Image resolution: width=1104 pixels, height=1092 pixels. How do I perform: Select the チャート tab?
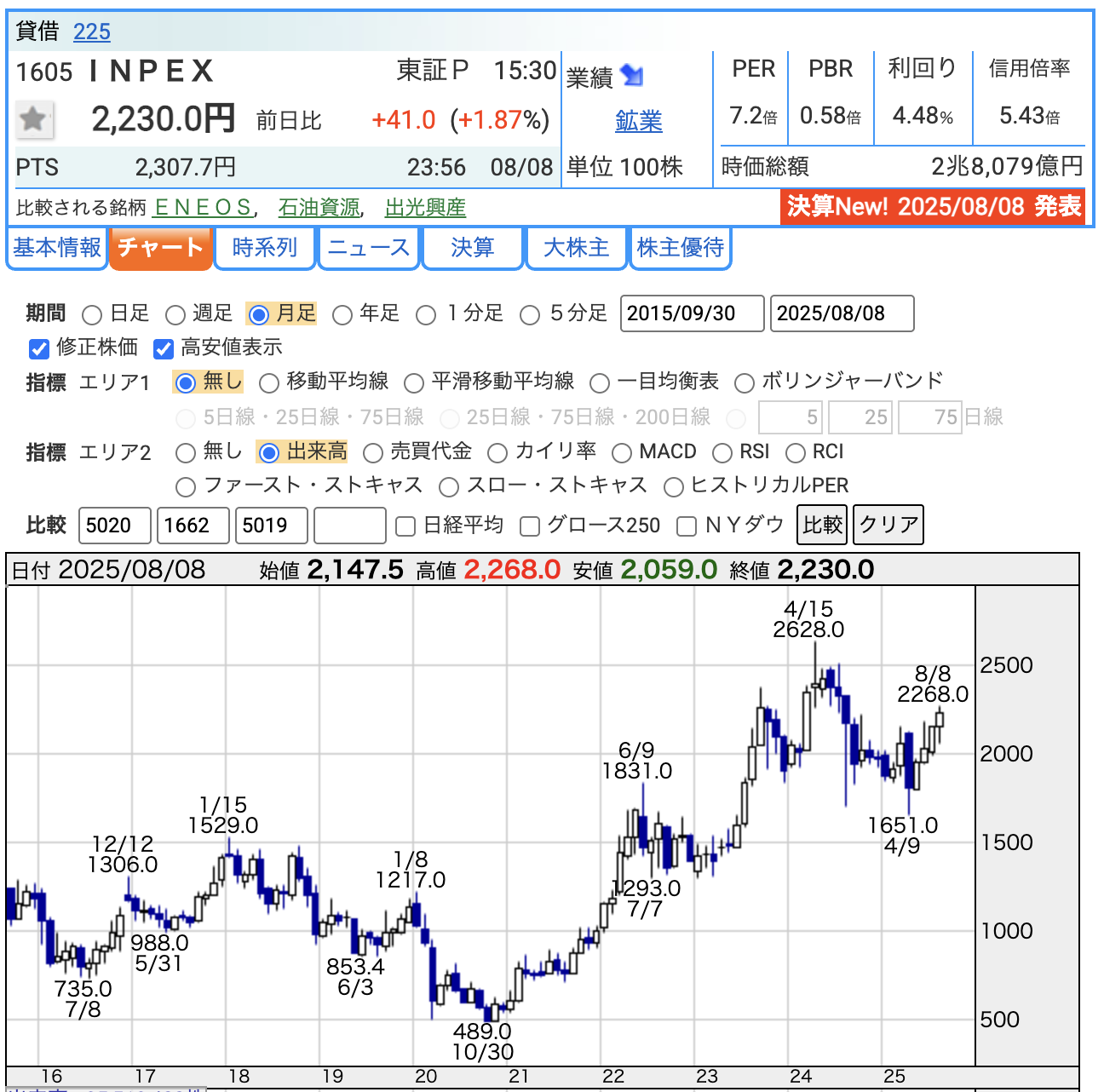pyautogui.click(x=160, y=248)
